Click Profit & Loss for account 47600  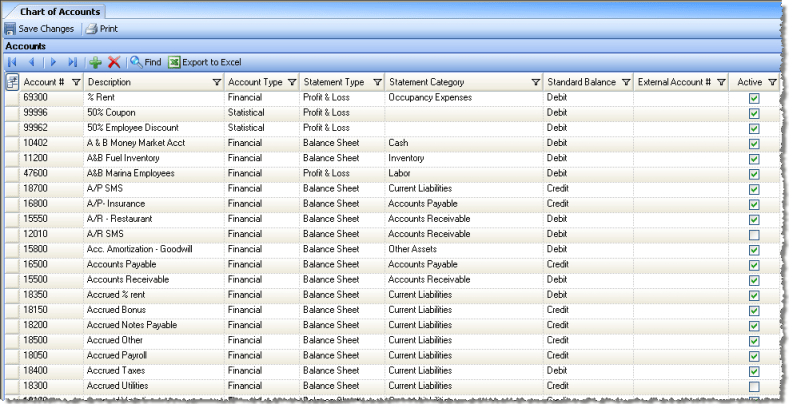[326, 173]
